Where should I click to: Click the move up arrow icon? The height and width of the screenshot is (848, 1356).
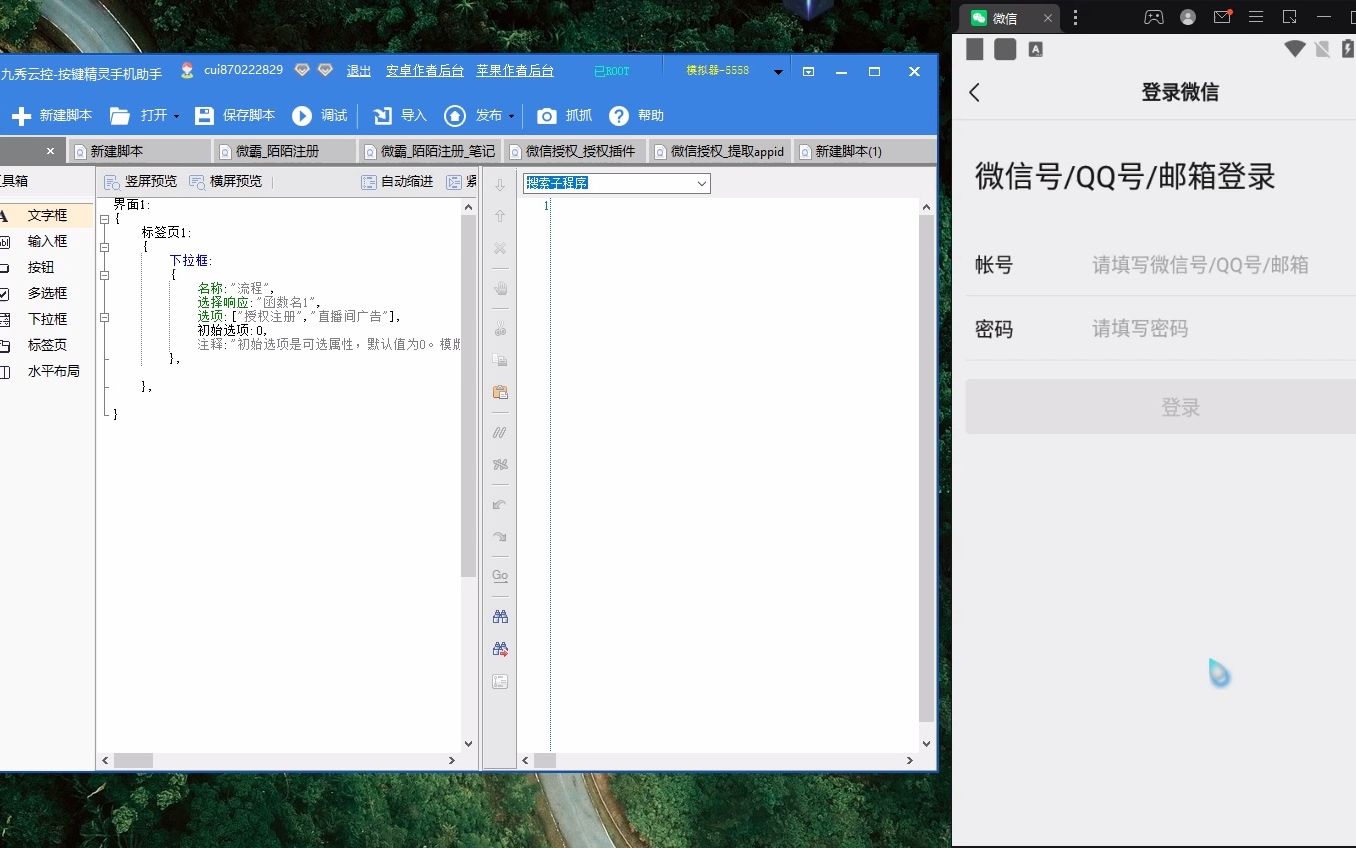(500, 216)
